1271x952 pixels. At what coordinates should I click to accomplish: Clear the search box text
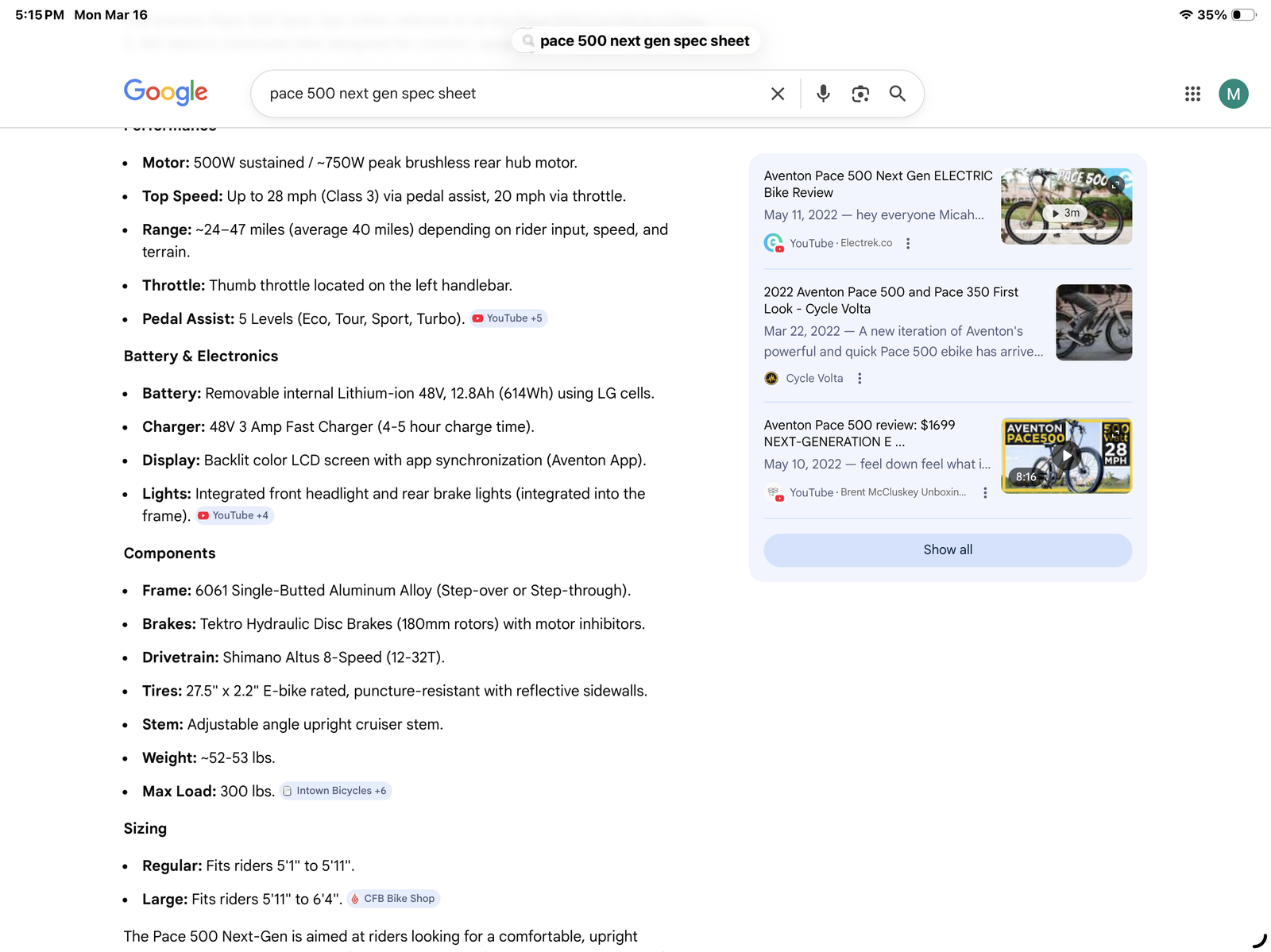pyautogui.click(x=778, y=94)
